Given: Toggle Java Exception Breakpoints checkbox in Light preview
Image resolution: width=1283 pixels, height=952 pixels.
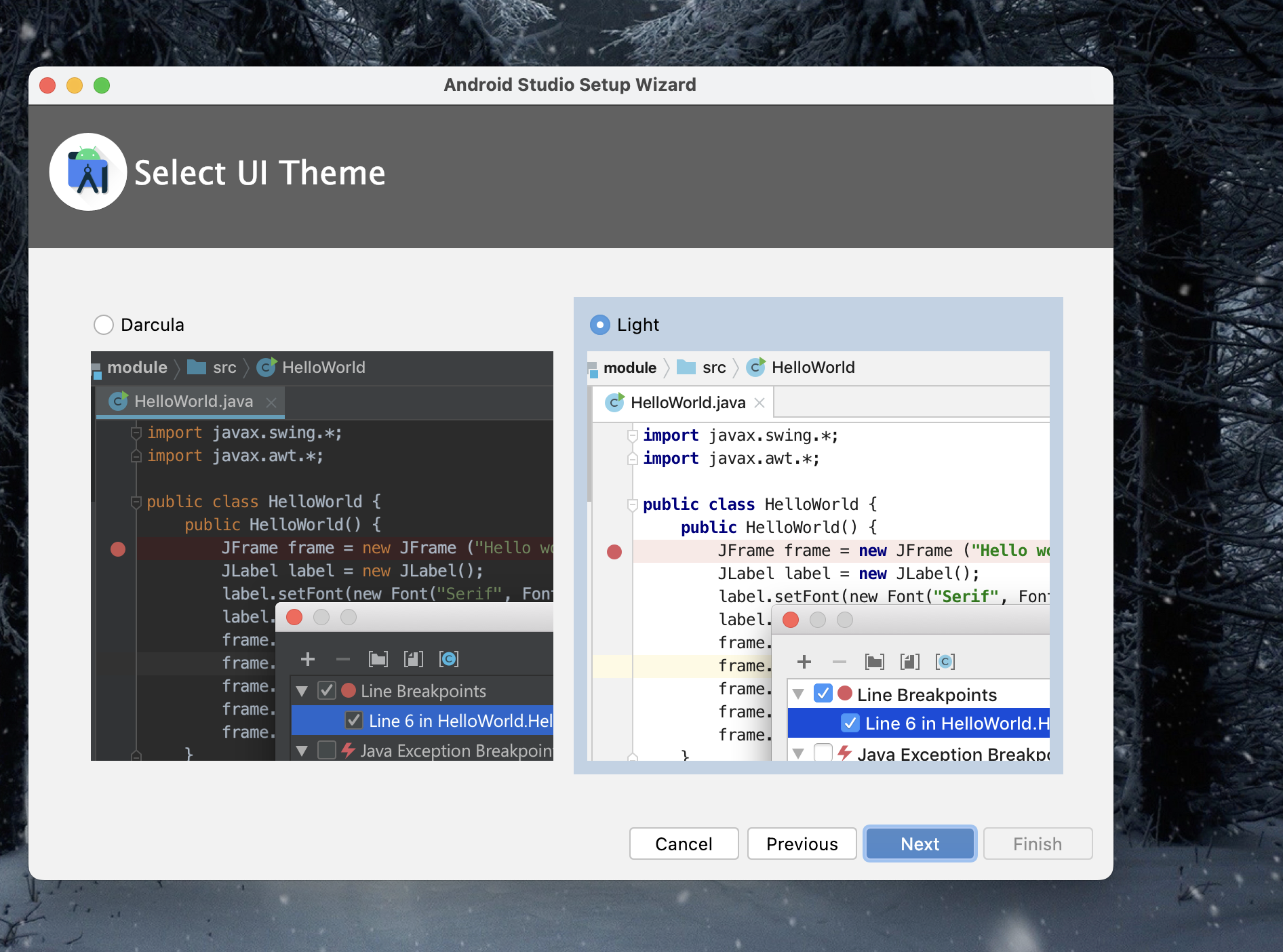Looking at the screenshot, I should coord(823,752).
